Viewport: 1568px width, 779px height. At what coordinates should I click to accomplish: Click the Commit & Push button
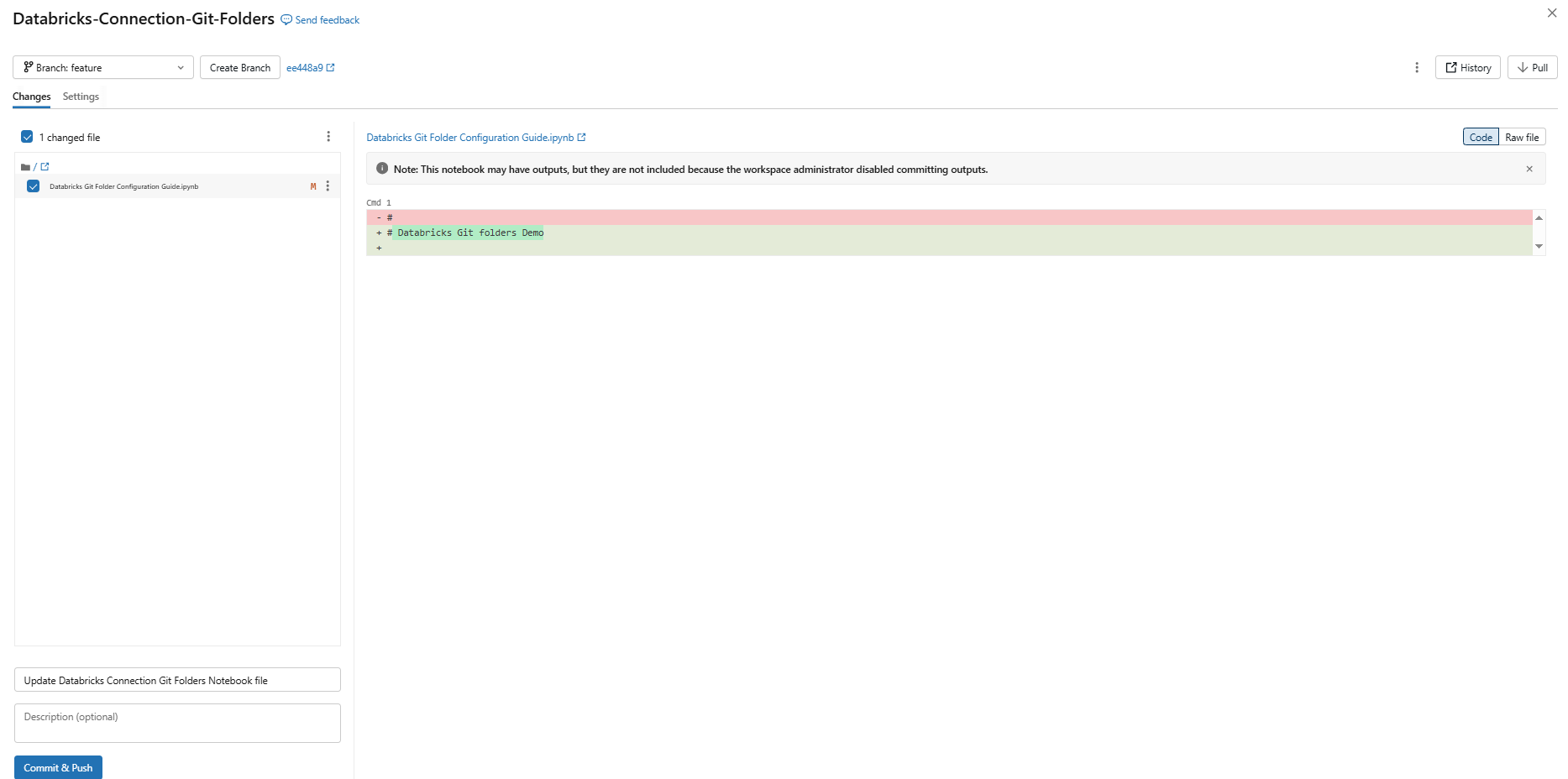click(58, 767)
